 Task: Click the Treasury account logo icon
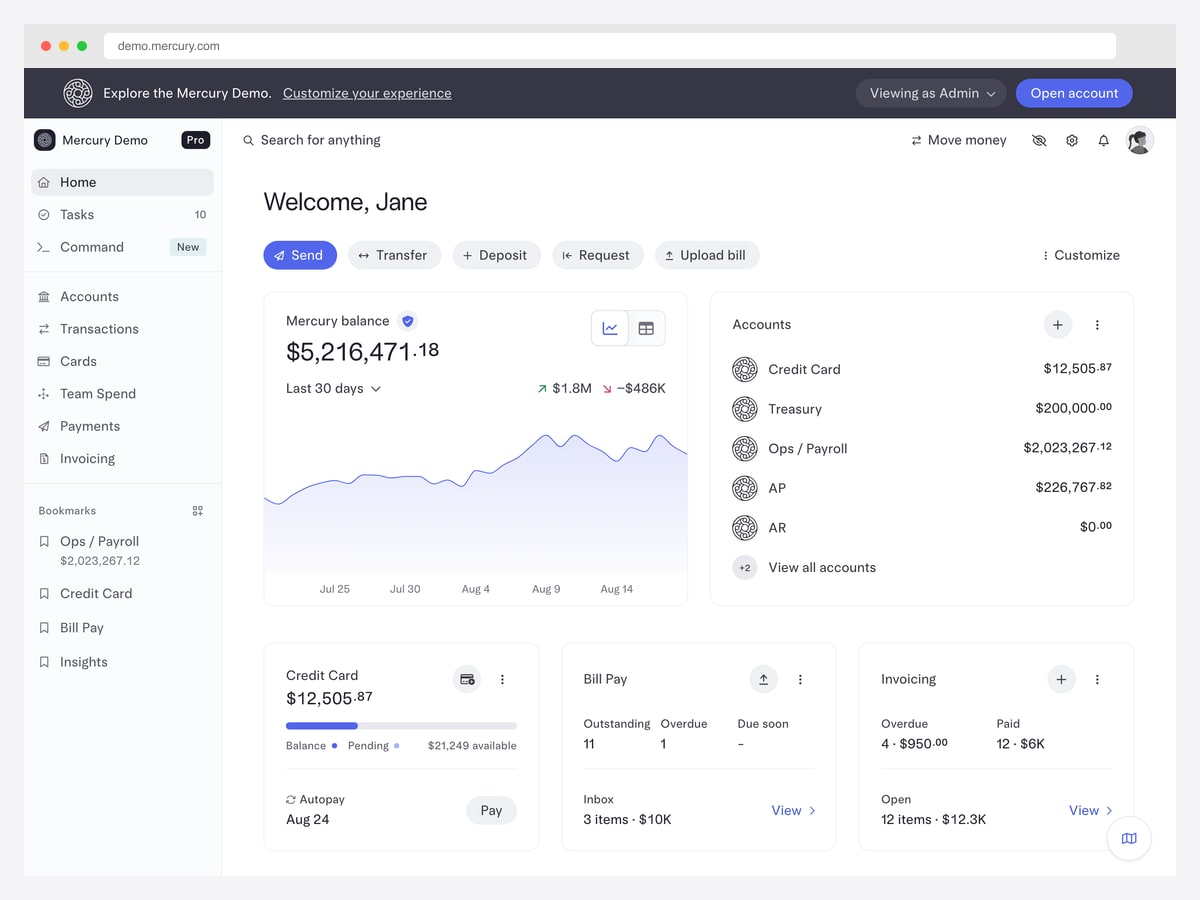point(745,409)
